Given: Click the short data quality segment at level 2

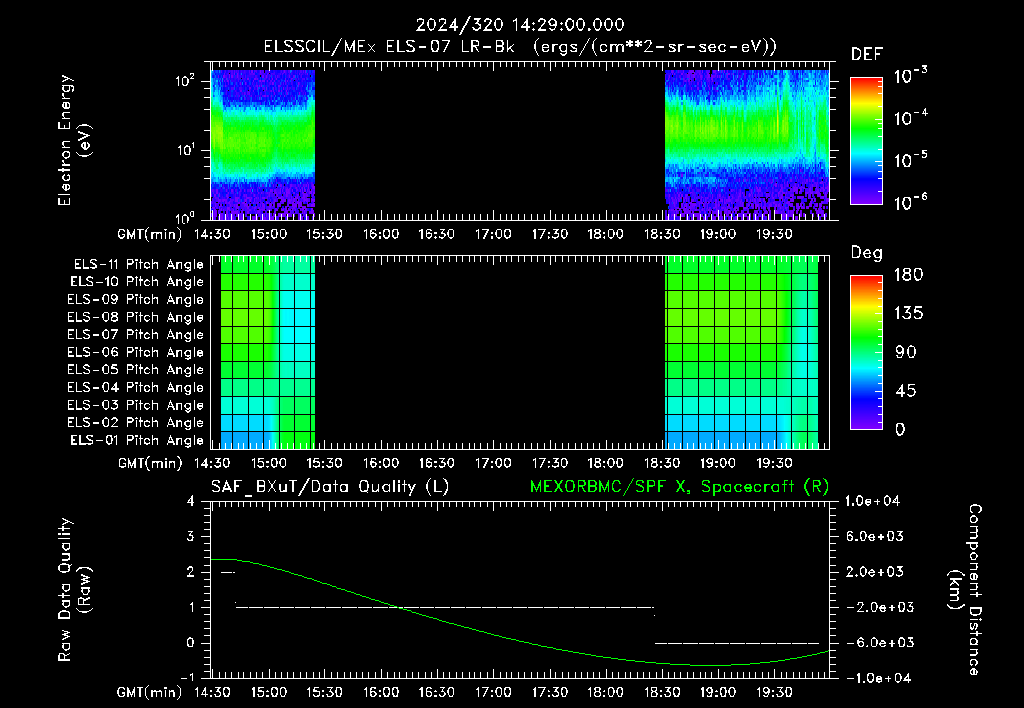Looking at the screenshot, I should pos(227,573).
